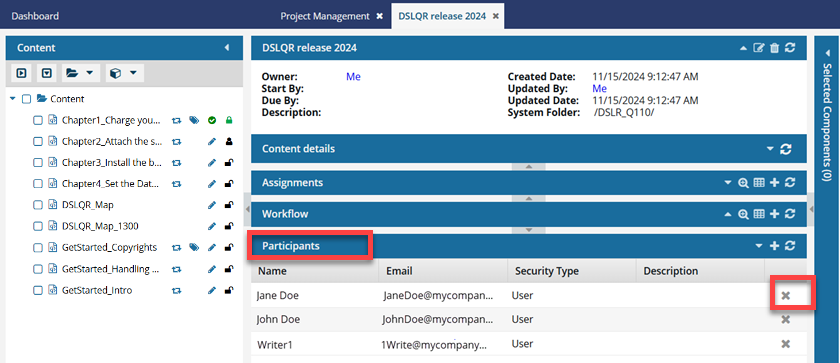Screen dimensions: 840x363
Task: Click the edit icon in DSLQR release header
Action: [x=759, y=48]
